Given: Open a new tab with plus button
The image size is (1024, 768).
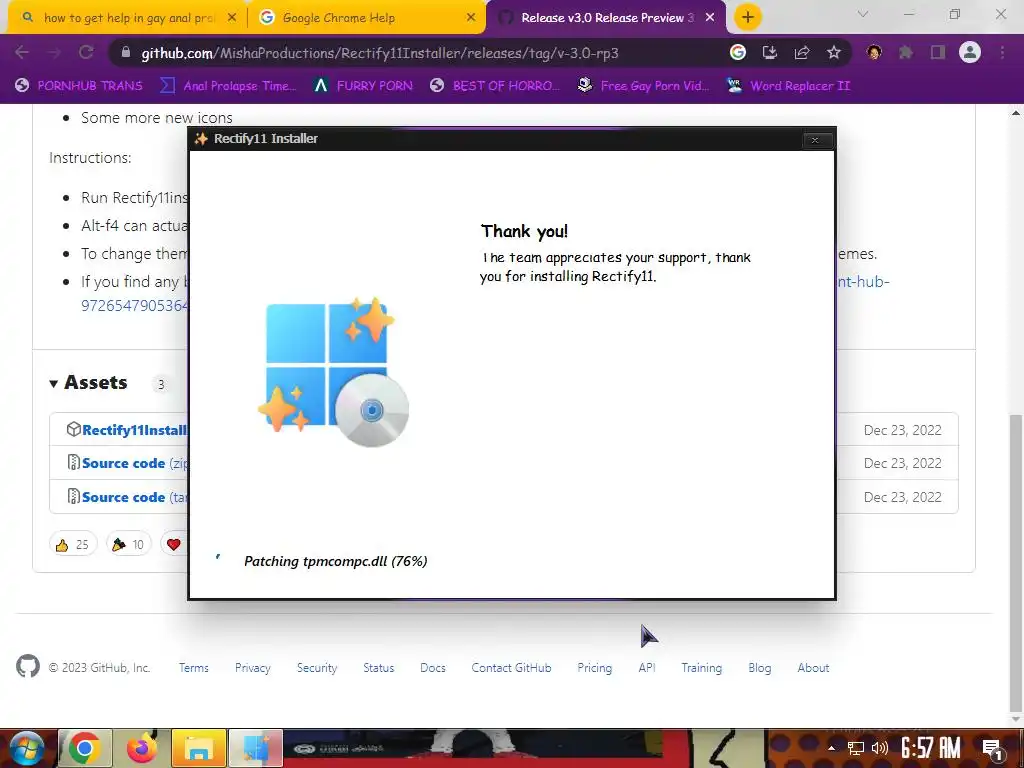Looking at the screenshot, I should pos(748,17).
